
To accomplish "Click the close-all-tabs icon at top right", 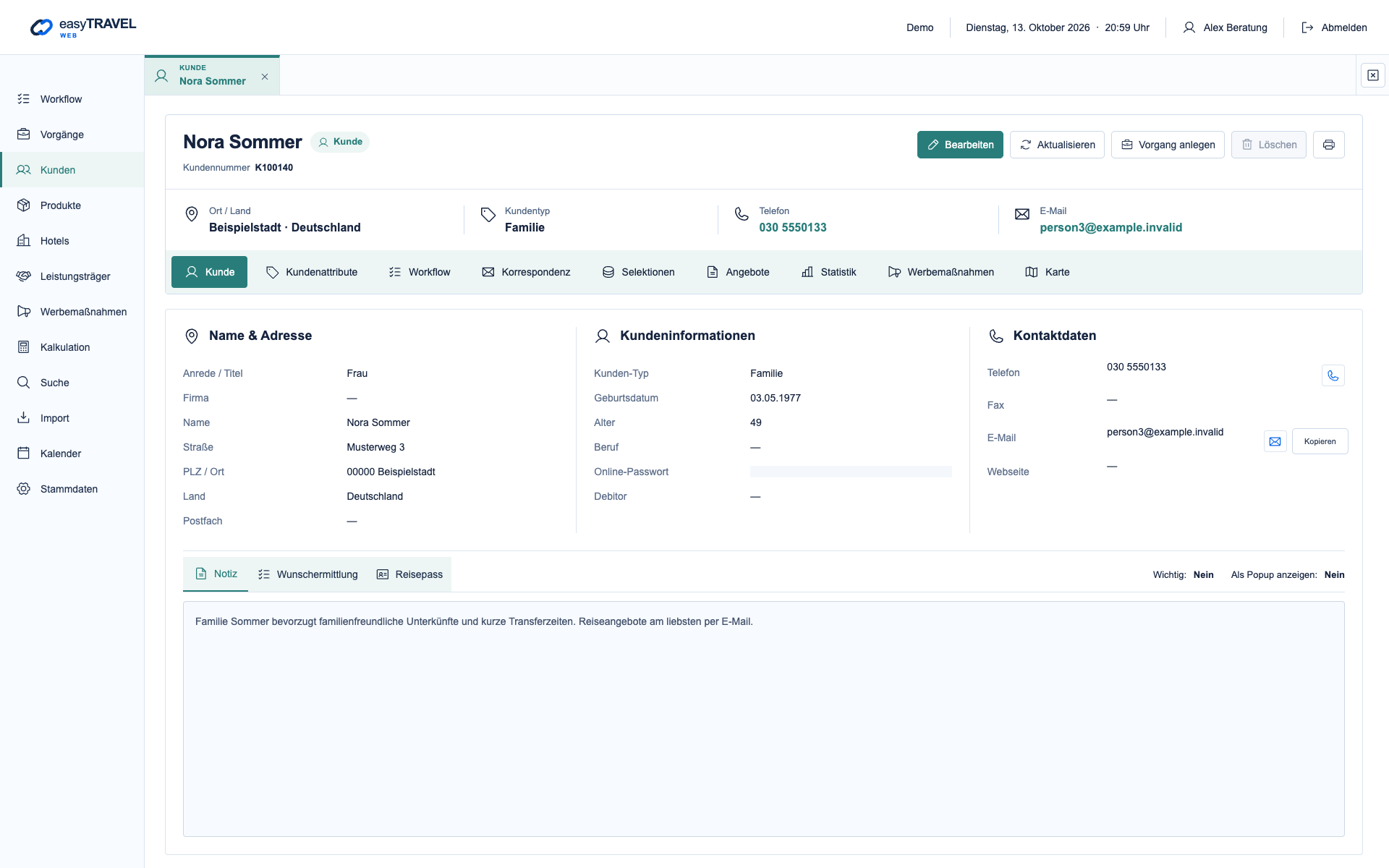I will (x=1372, y=75).
